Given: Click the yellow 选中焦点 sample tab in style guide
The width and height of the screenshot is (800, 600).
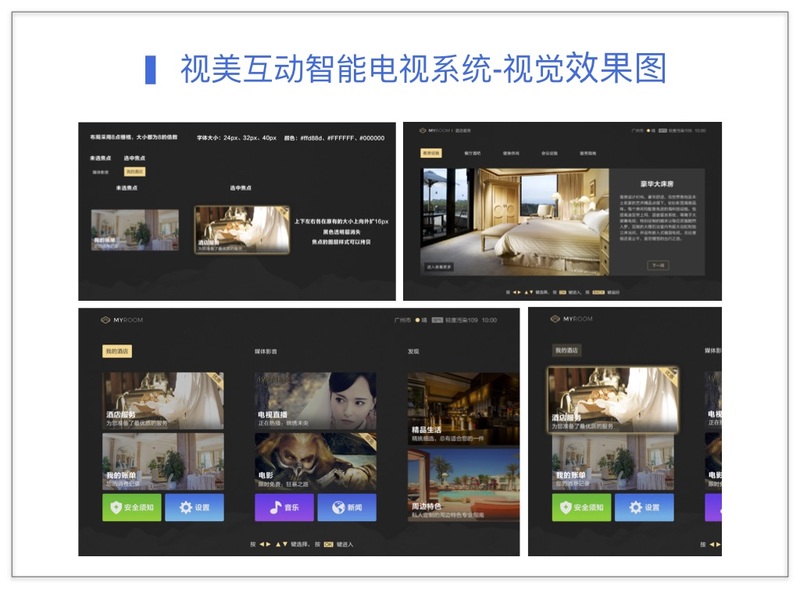Looking at the screenshot, I should [x=135, y=171].
